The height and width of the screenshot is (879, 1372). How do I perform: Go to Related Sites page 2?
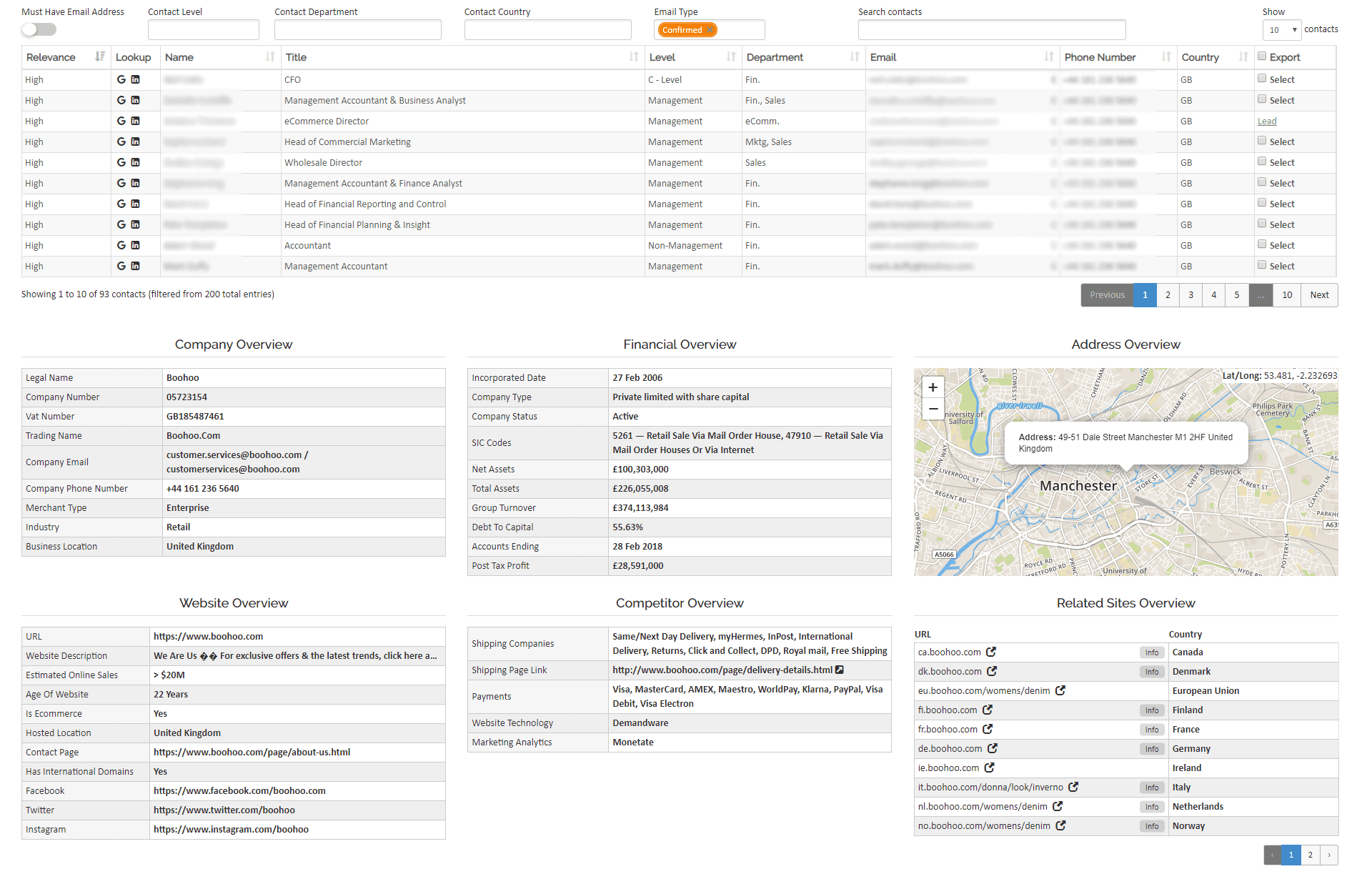coord(1311,855)
